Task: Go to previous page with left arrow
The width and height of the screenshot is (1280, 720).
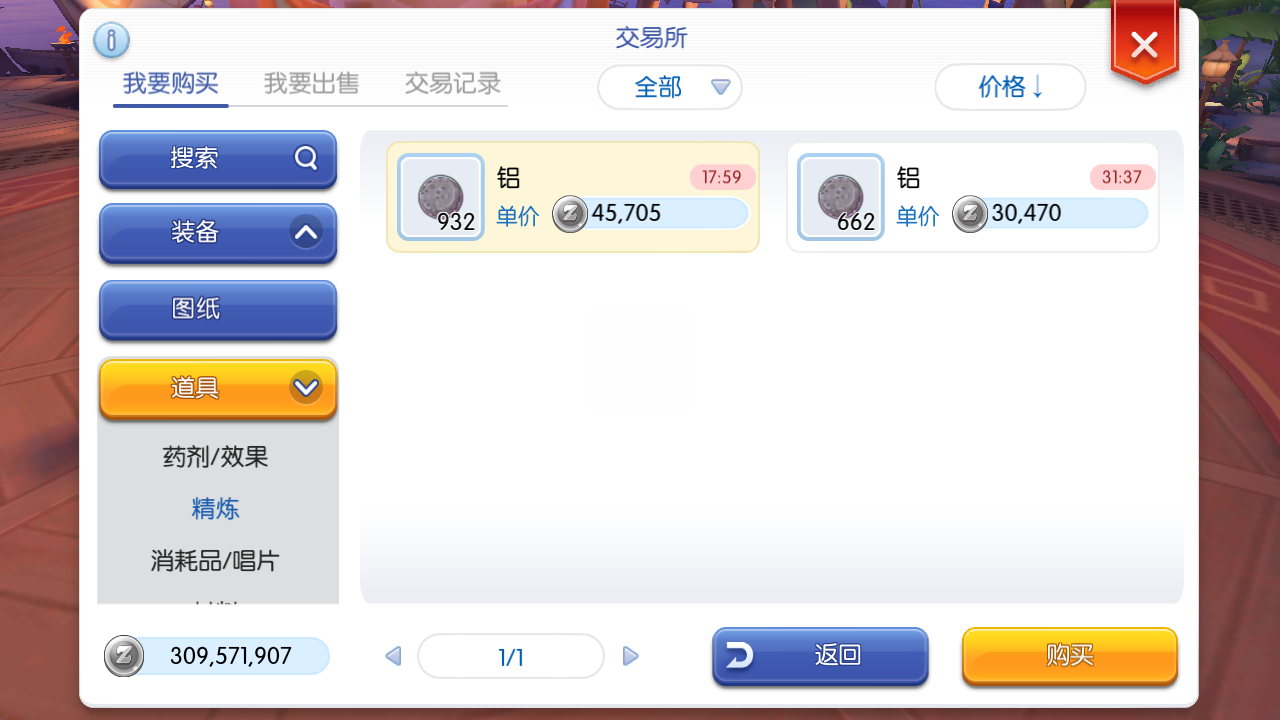Action: click(393, 656)
